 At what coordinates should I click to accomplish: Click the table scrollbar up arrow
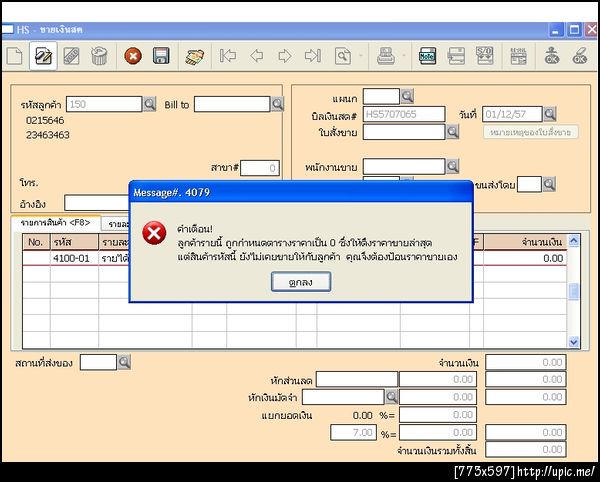[573, 241]
